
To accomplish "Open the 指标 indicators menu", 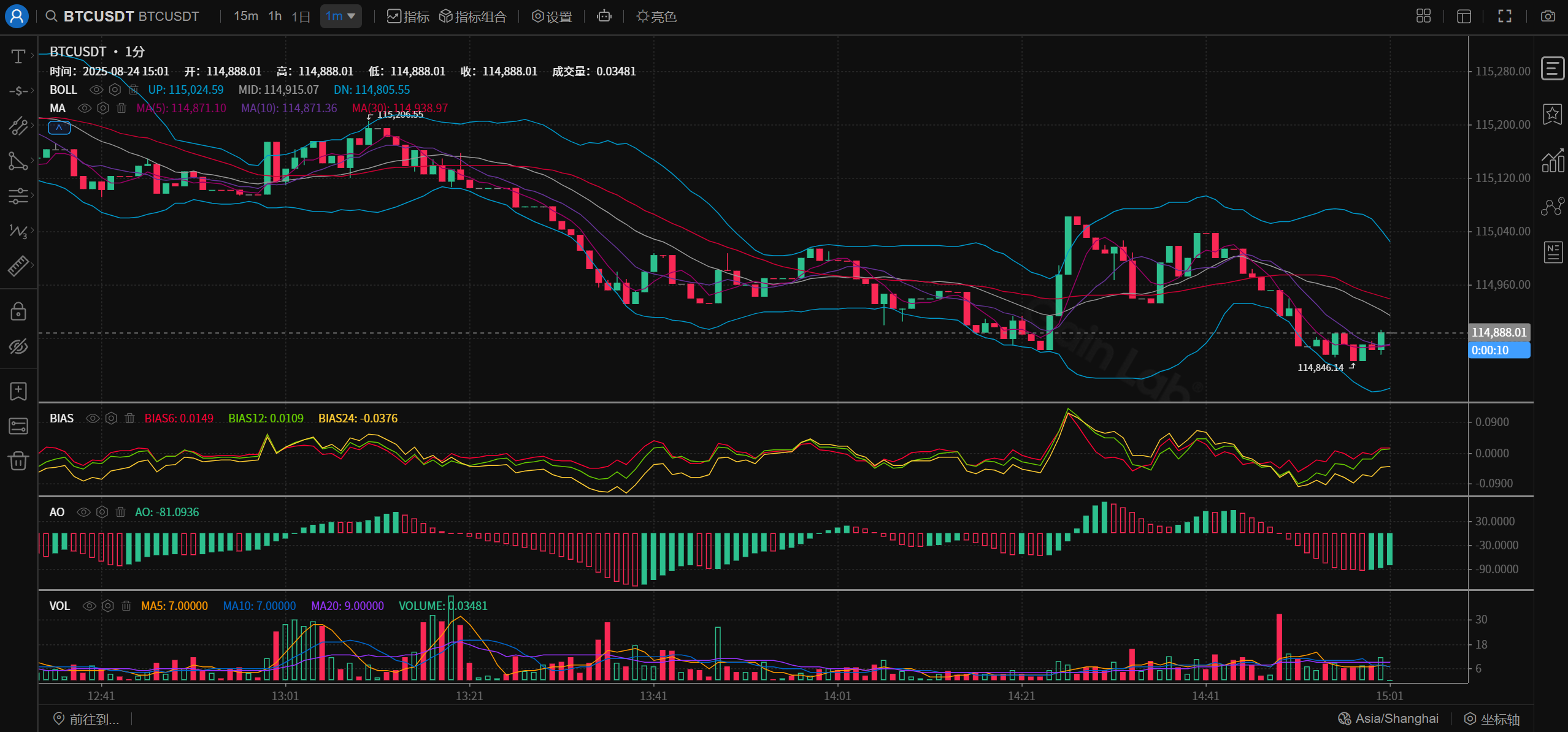I will click(408, 17).
